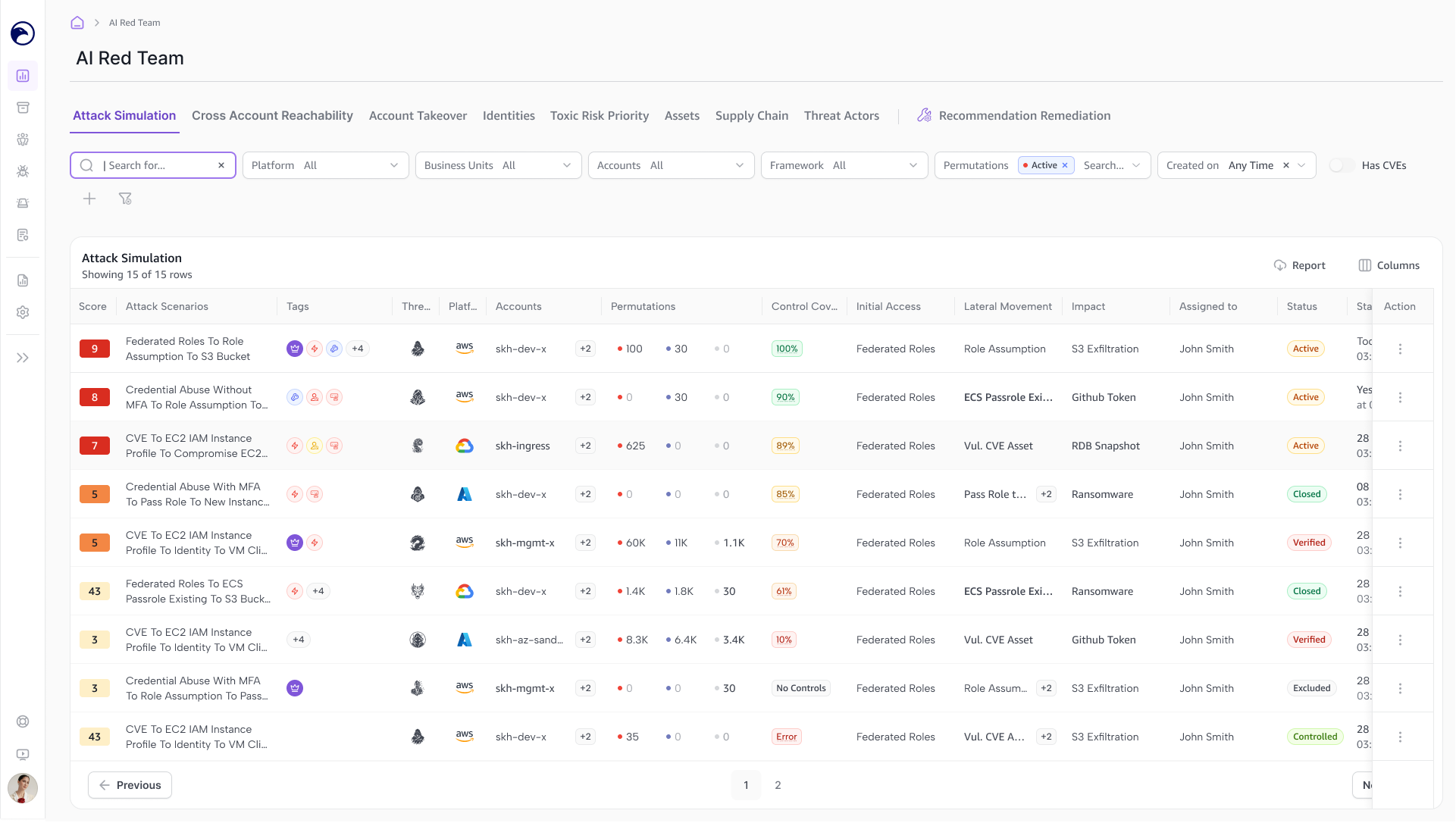Click threat actor icon in skh-ingress row
Image resolution: width=1456 pixels, height=823 pixels.
click(x=418, y=446)
